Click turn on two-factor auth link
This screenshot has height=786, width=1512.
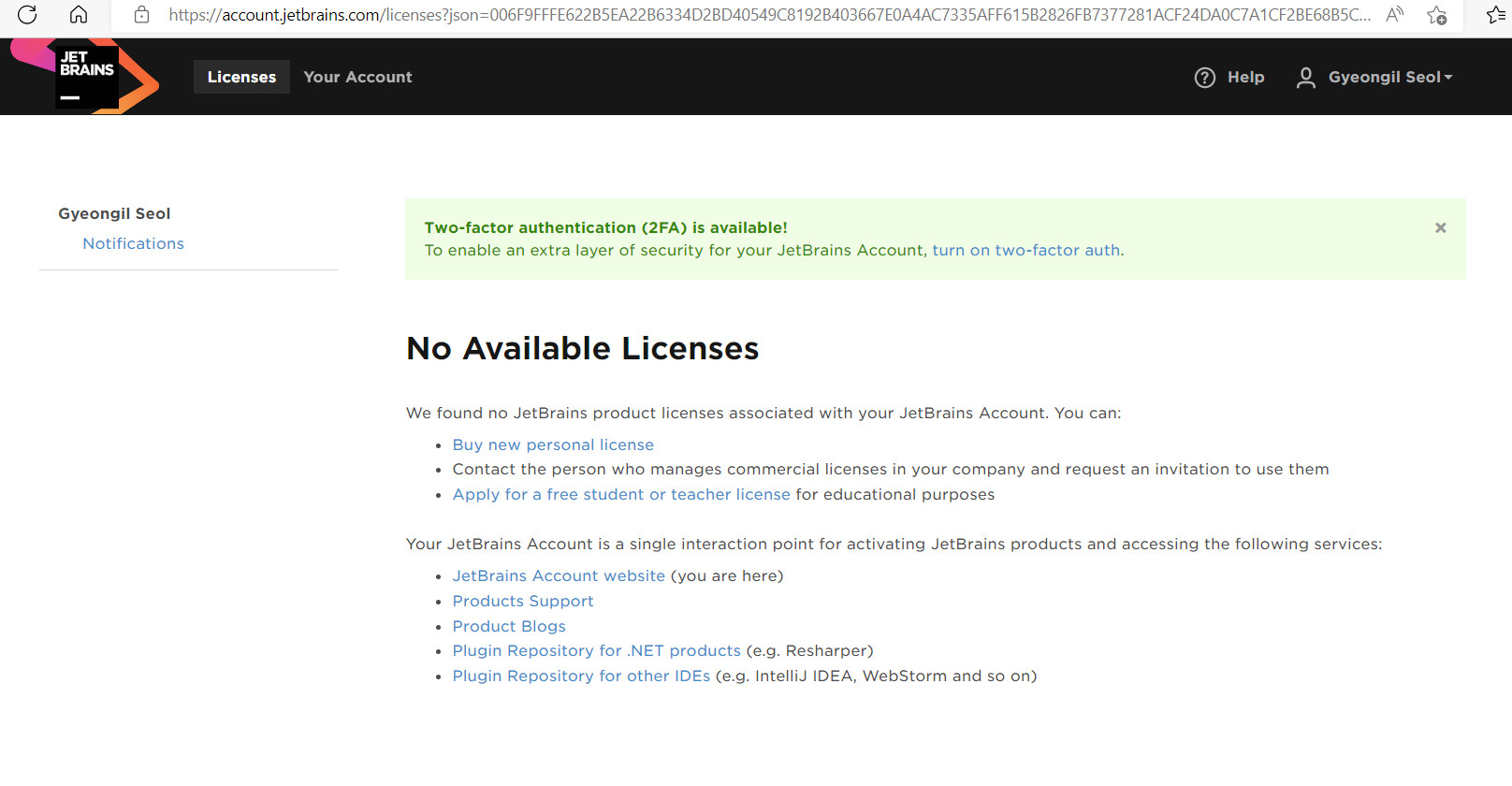click(x=1026, y=250)
